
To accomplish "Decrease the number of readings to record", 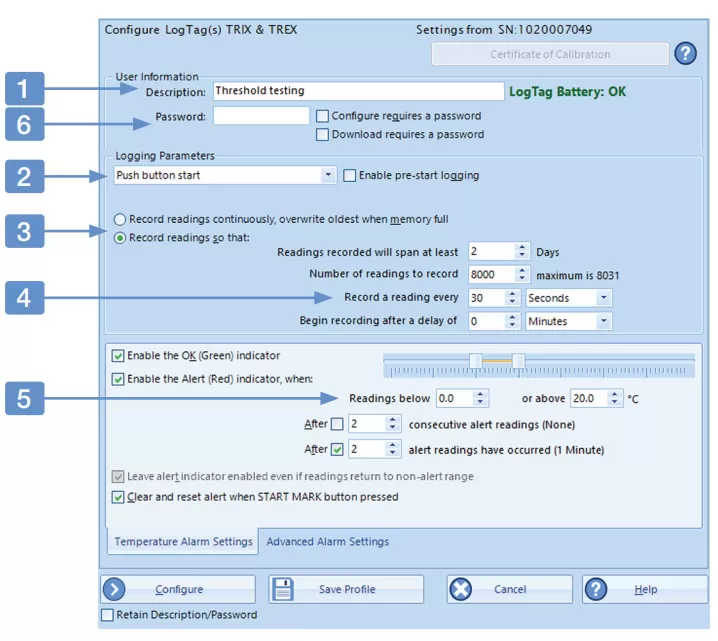I will click(x=522, y=278).
